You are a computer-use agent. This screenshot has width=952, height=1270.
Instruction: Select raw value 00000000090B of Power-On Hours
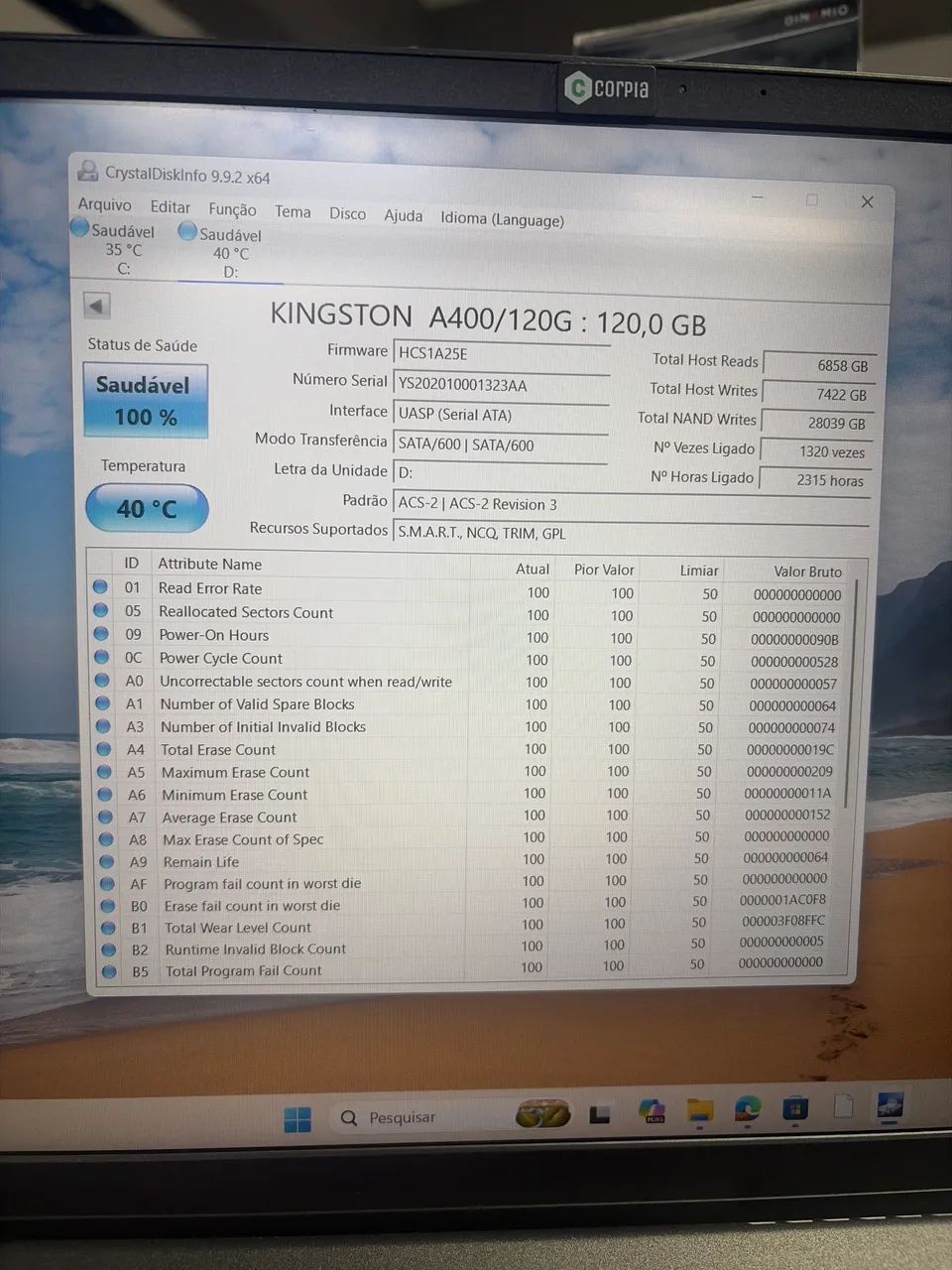794,639
